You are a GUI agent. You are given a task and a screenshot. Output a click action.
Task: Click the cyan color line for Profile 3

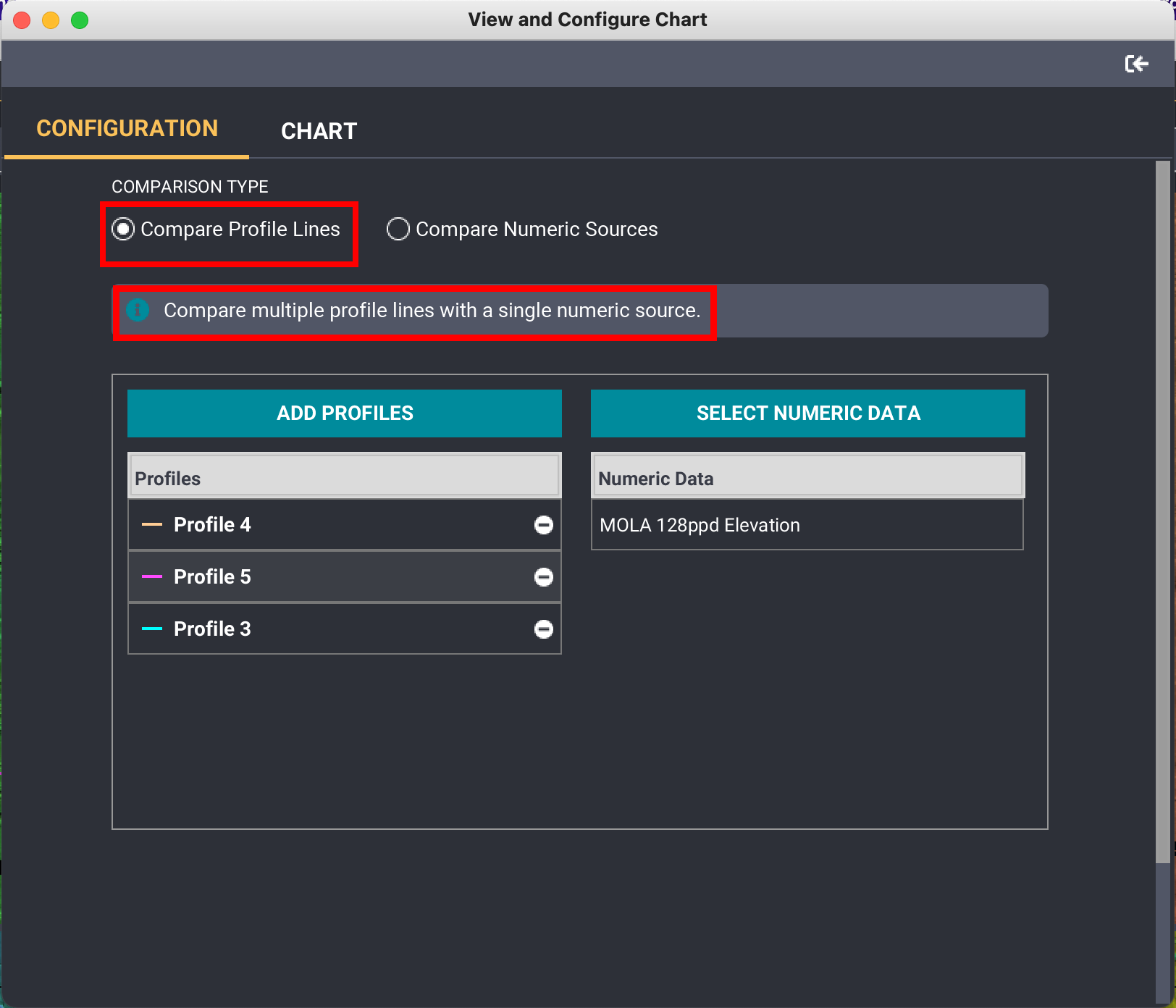(152, 629)
